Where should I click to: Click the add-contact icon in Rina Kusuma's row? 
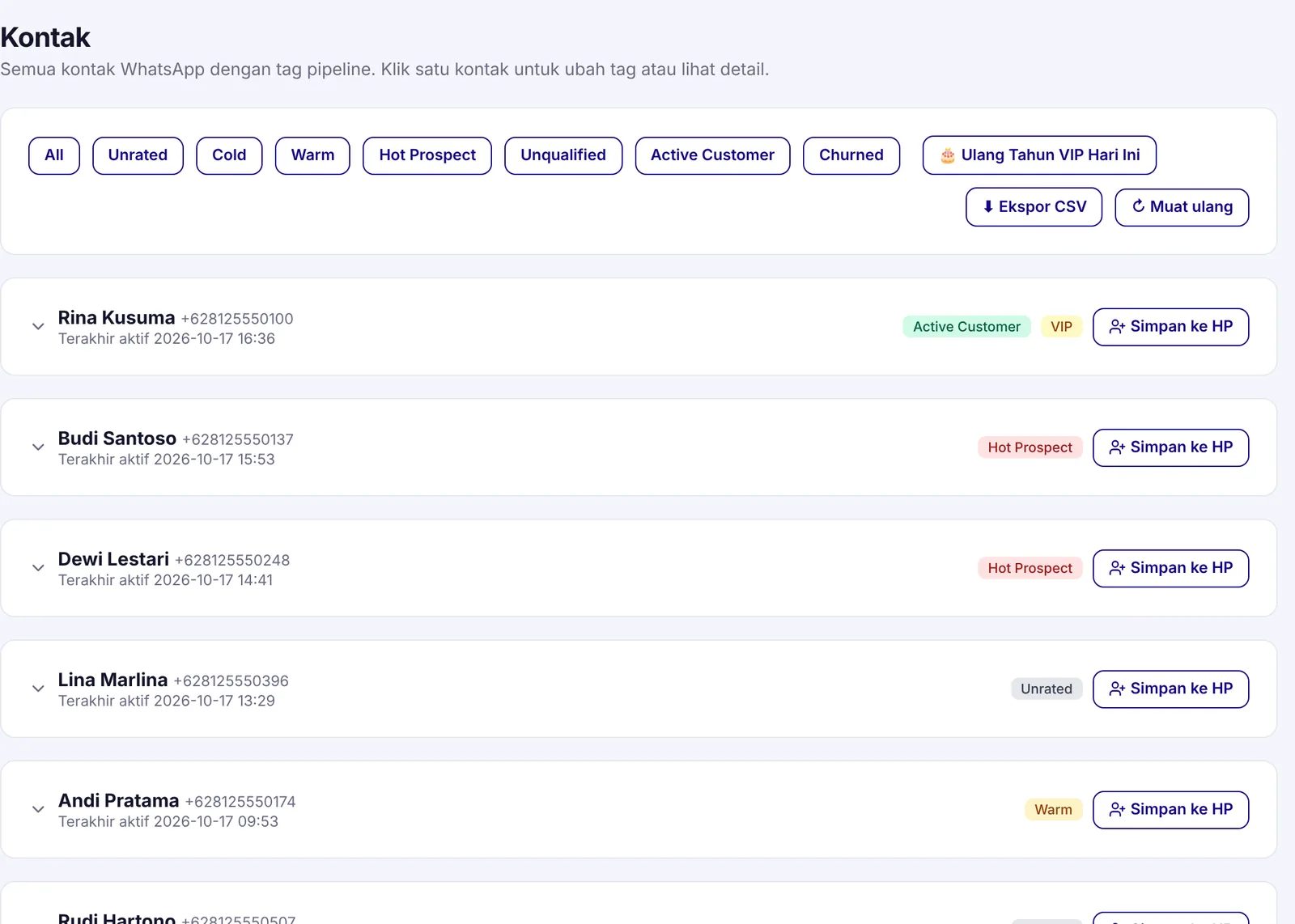1117,327
